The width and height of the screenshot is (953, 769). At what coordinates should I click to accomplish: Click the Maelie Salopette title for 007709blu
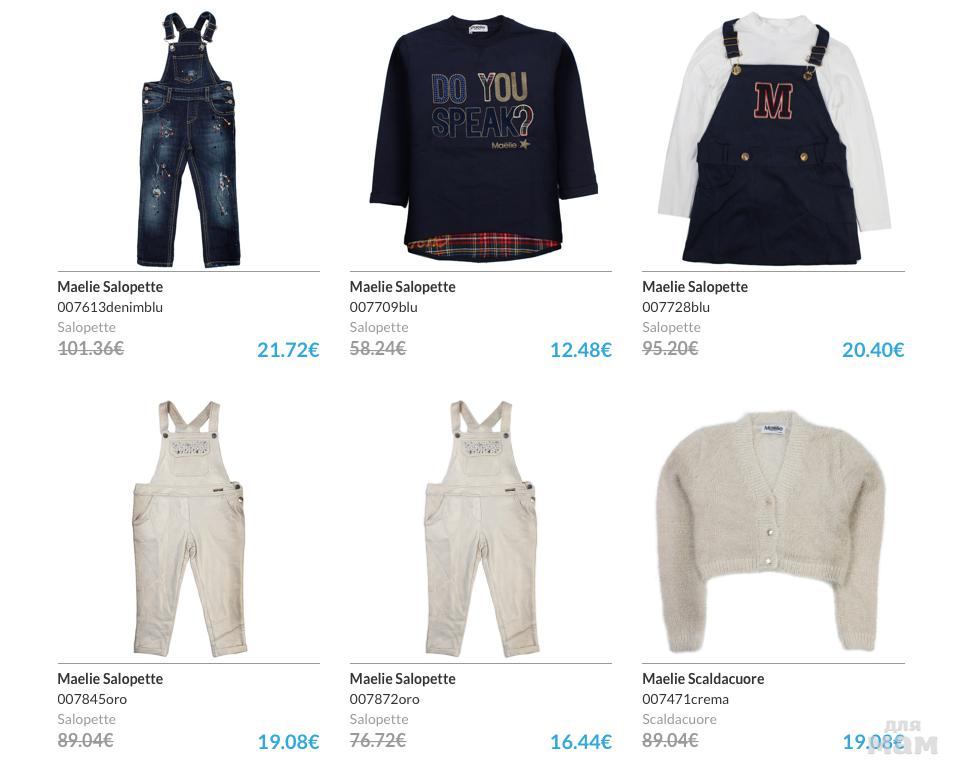[402, 286]
